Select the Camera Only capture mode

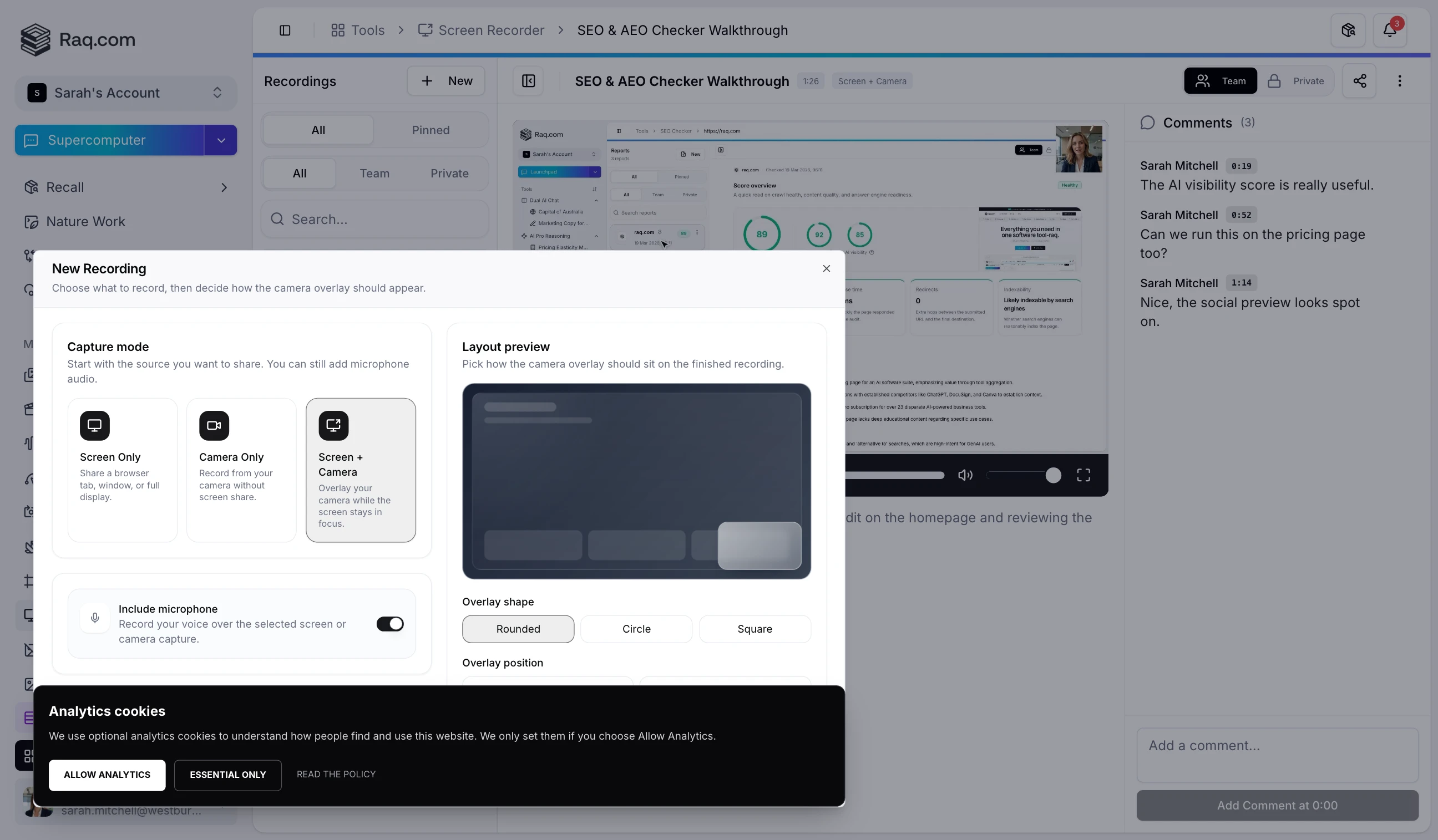241,470
